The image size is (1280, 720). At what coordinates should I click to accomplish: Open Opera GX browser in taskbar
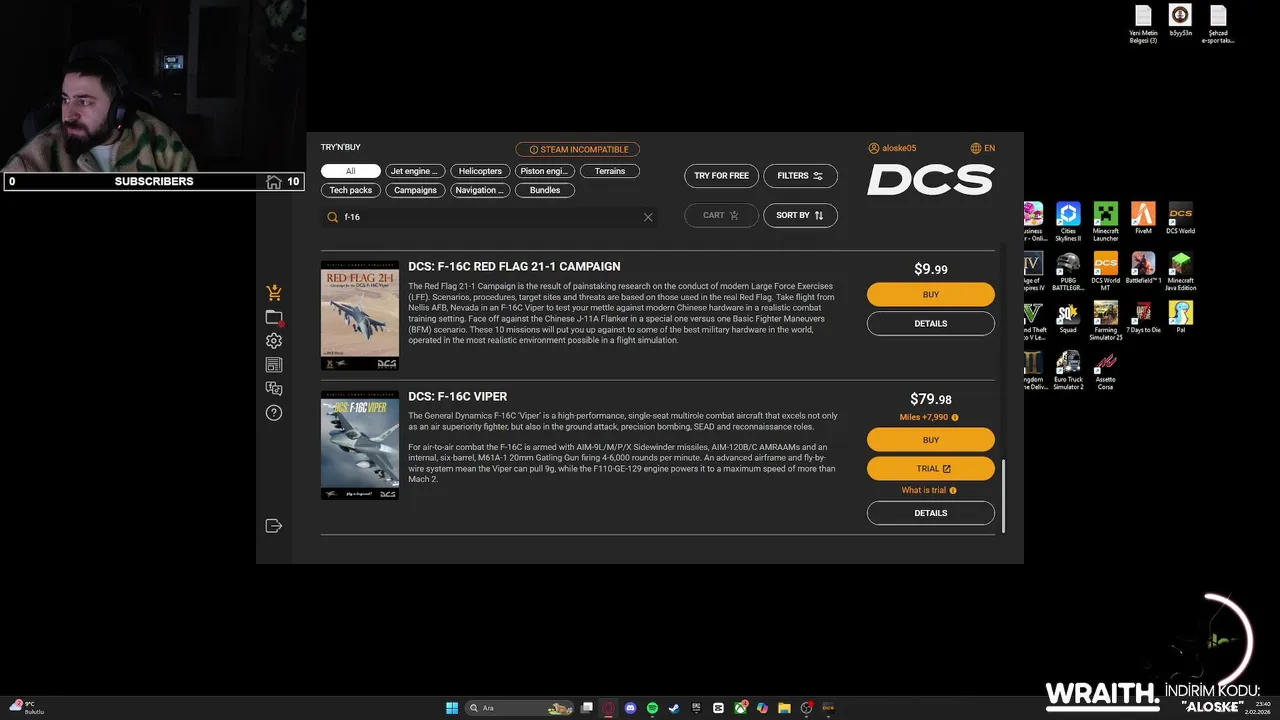pyautogui.click(x=608, y=708)
